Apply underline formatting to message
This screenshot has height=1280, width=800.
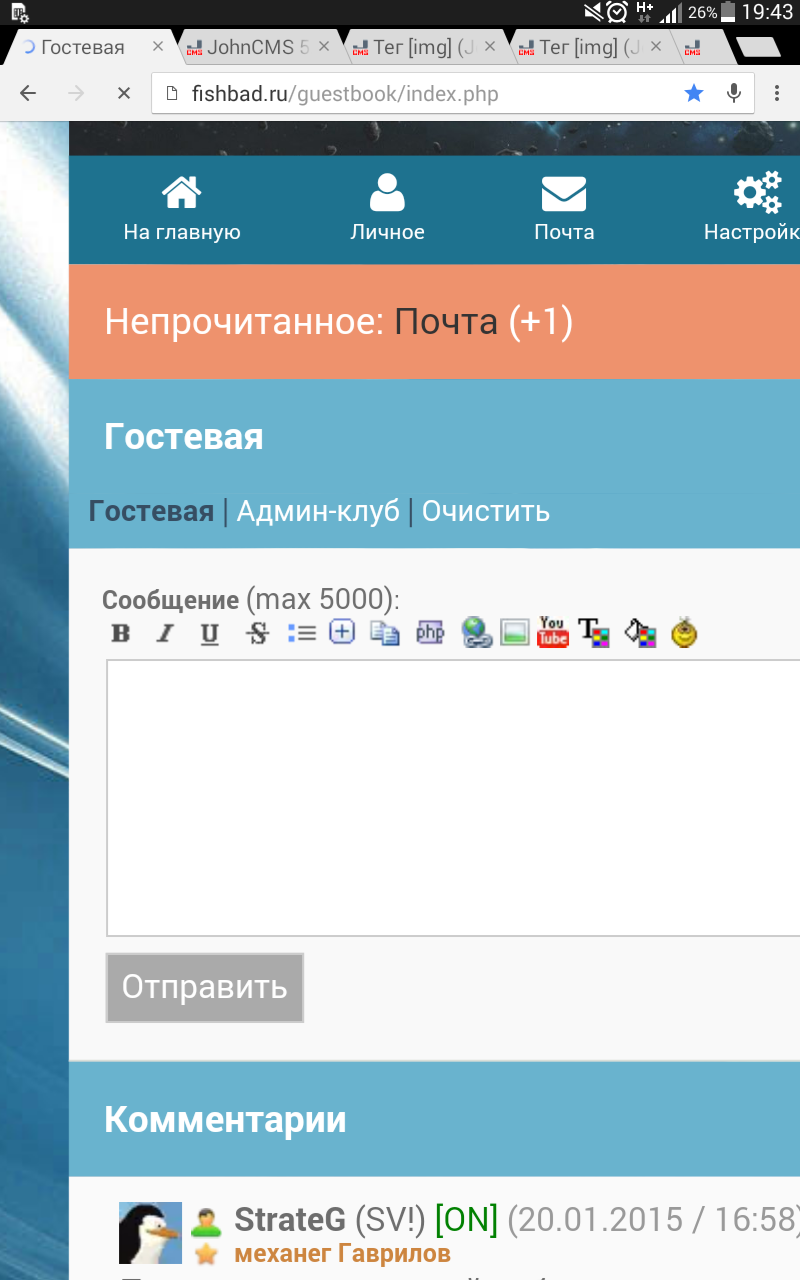pos(209,633)
